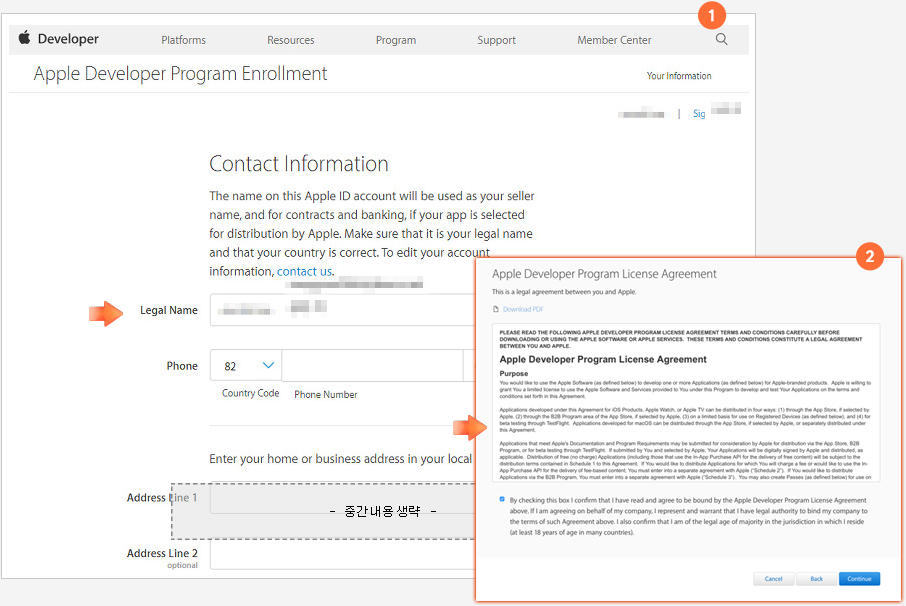The image size is (906, 606).
Task: Click the Developer home text
Action: point(68,39)
